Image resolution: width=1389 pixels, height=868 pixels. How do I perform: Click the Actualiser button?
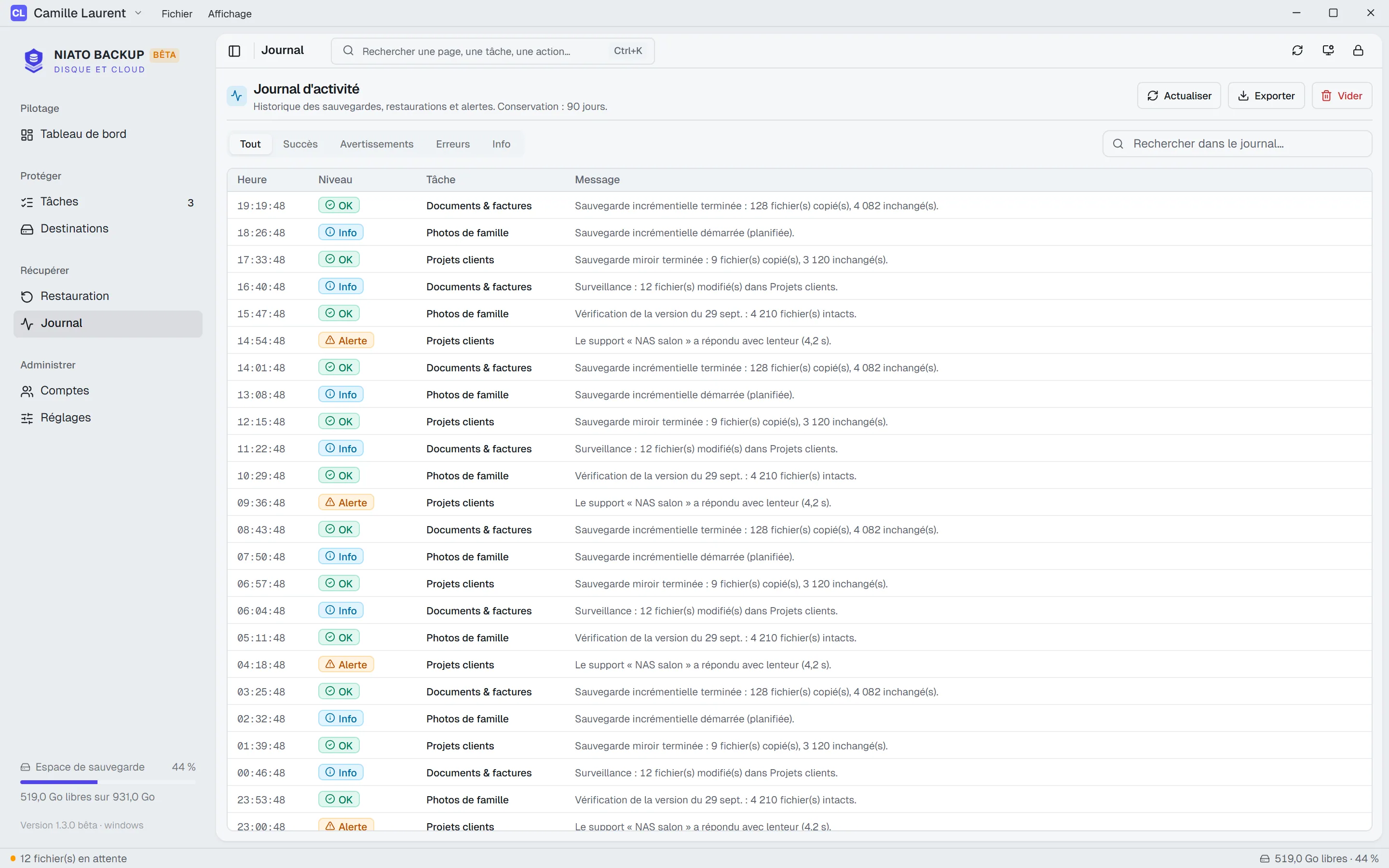point(1179,96)
